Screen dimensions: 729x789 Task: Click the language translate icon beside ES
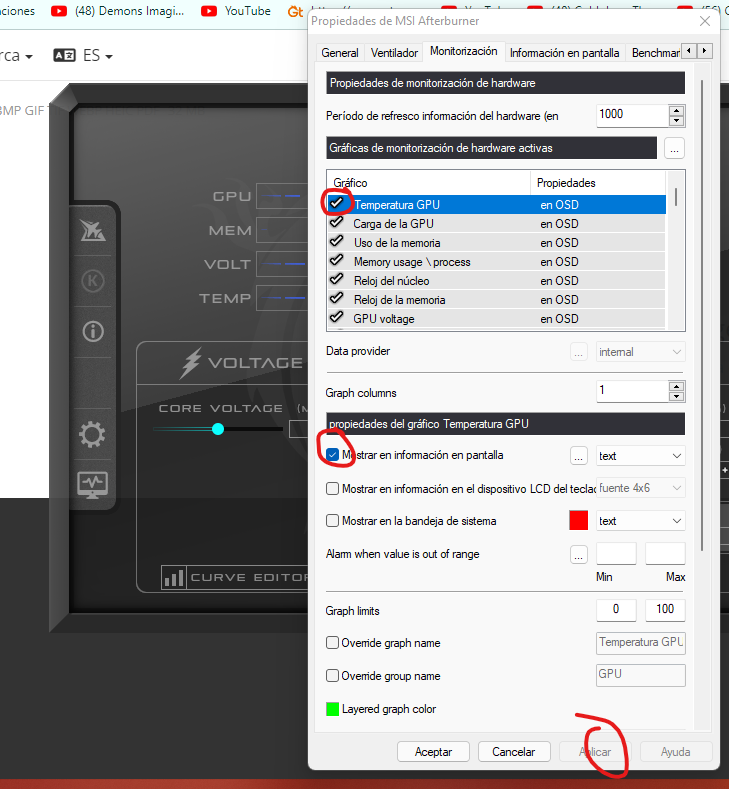click(x=64, y=55)
